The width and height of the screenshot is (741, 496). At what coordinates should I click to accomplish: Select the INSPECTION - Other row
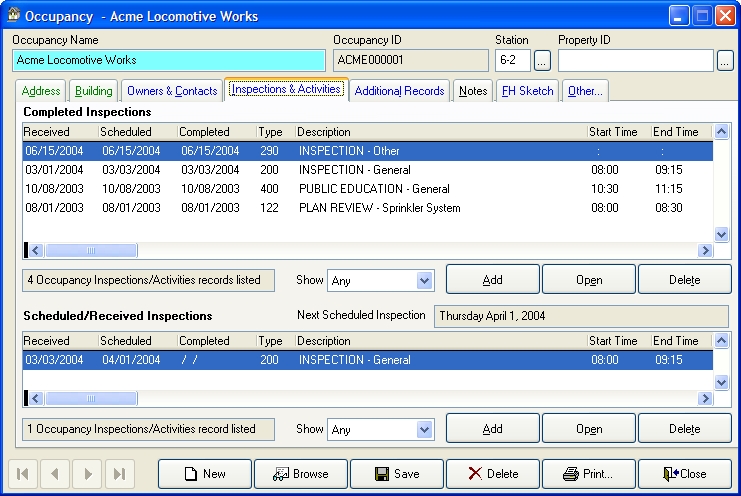point(368,151)
